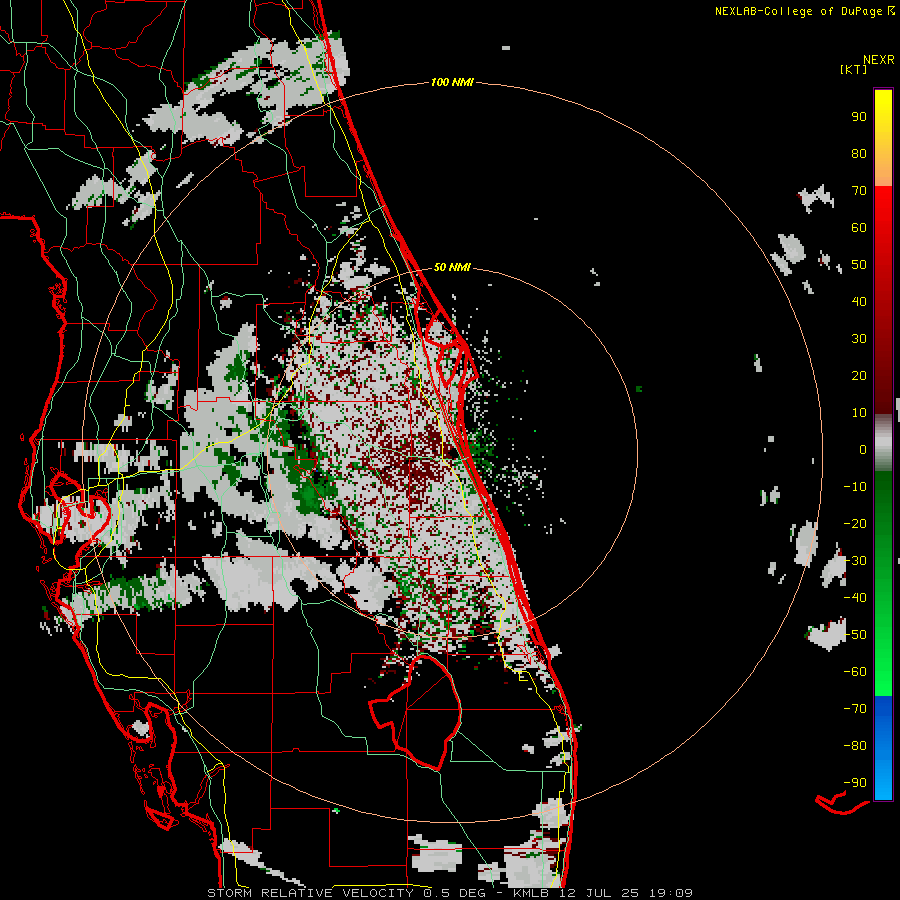This screenshot has width=900, height=900.
Task: Select the -90 knot scale label
Action: coord(855,783)
